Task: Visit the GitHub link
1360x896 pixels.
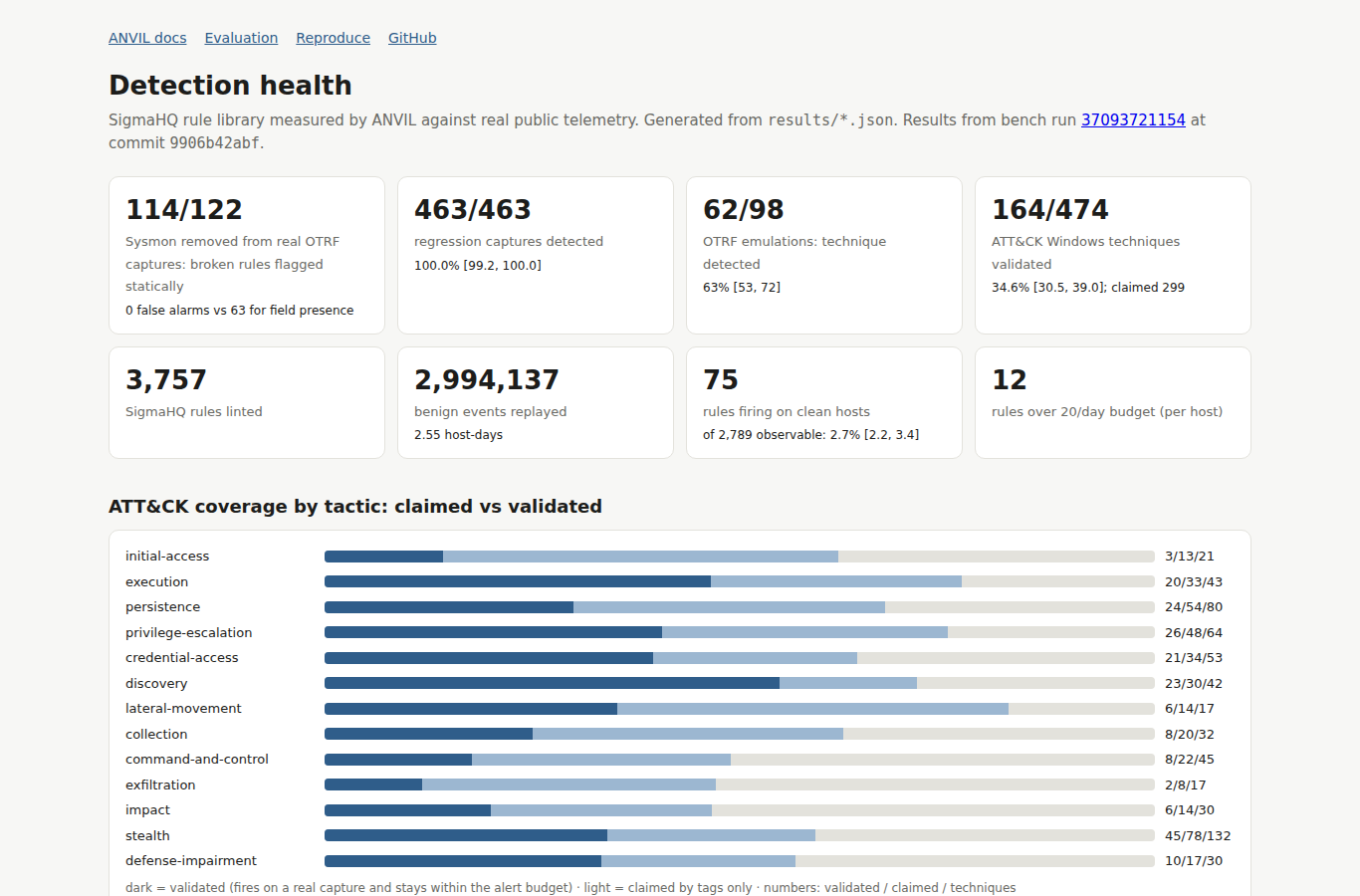Action: [412, 38]
